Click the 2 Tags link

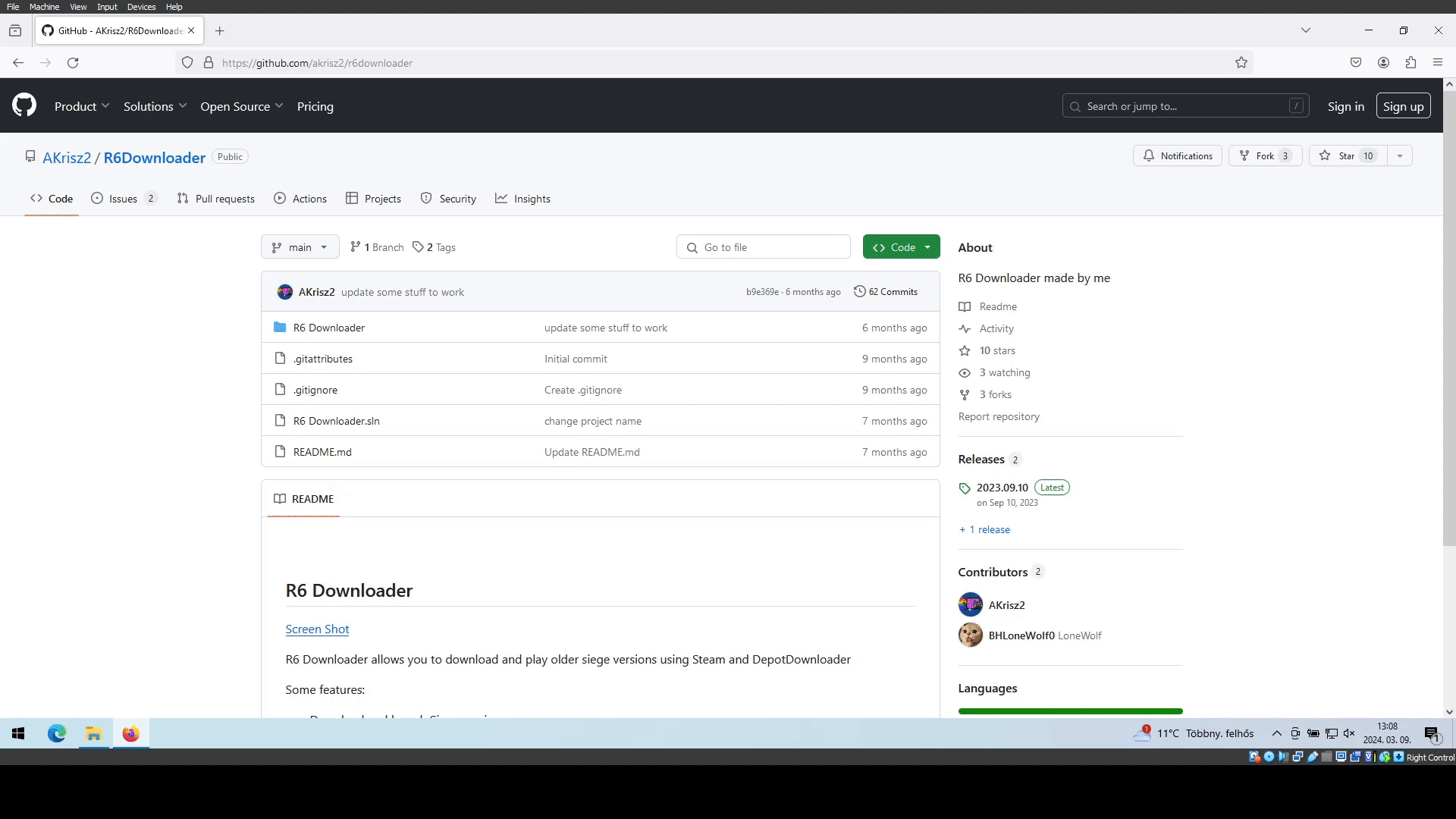point(435,247)
